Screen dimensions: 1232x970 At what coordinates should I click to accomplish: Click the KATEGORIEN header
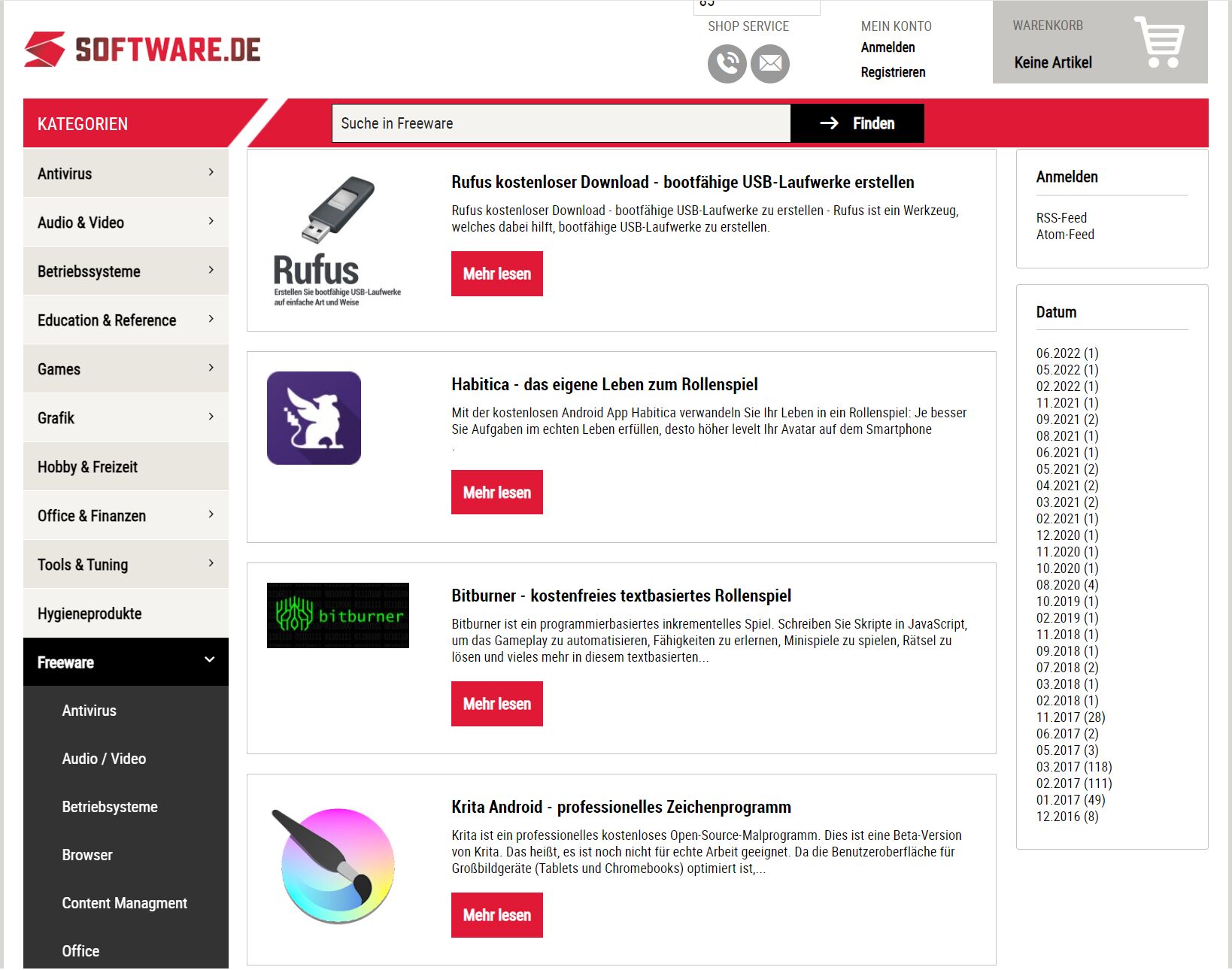(x=83, y=124)
